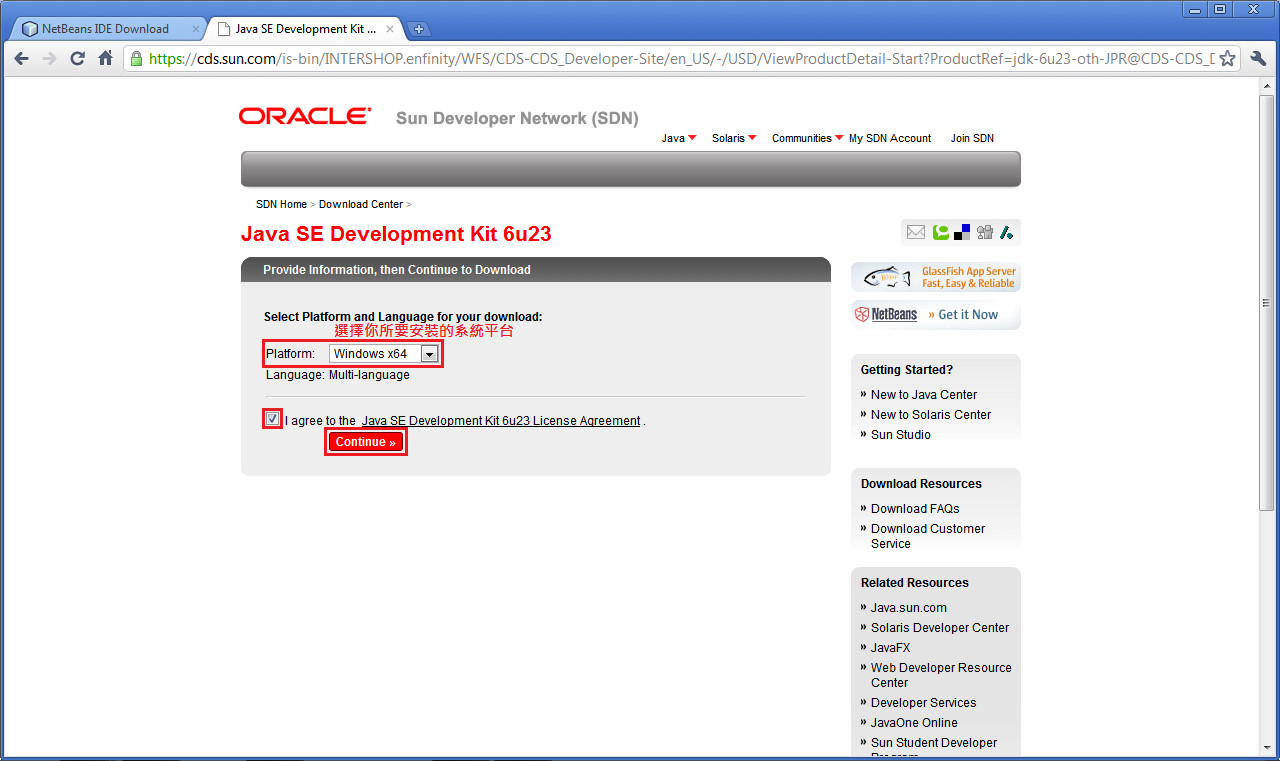
Task: Open JavaOne Online link
Action: 914,723
